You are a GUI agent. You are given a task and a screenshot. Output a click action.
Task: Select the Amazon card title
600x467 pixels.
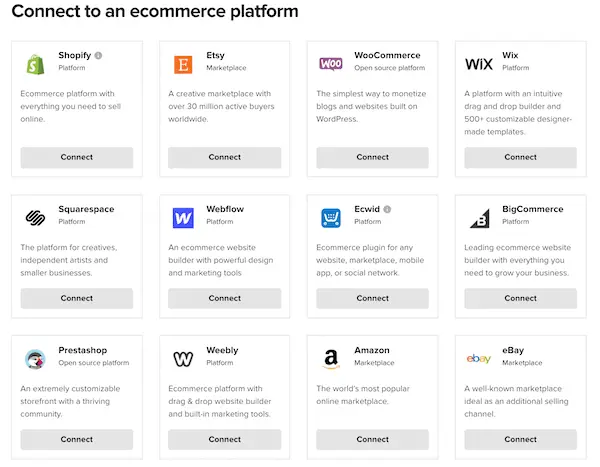(x=372, y=350)
